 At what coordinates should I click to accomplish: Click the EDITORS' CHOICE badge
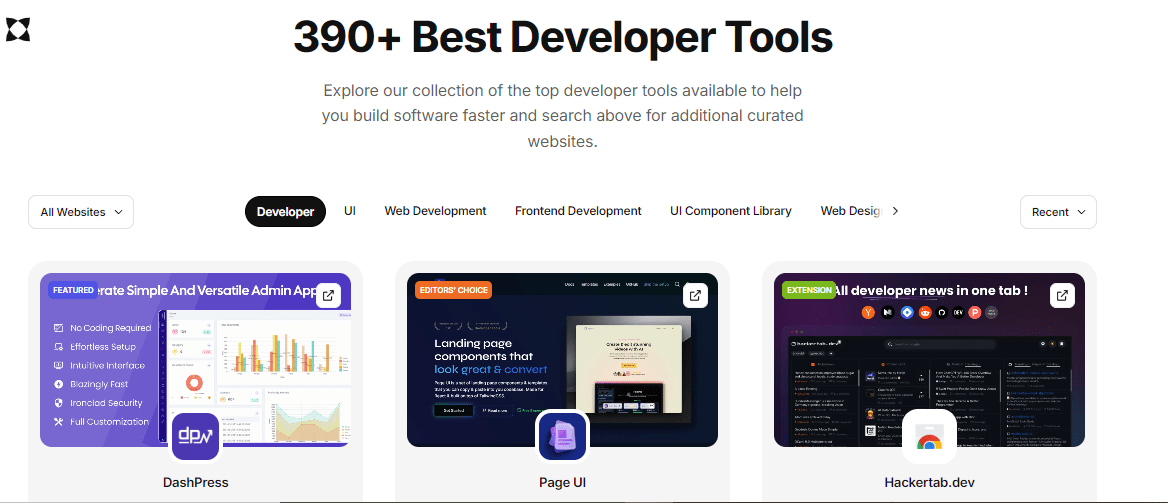(454, 290)
